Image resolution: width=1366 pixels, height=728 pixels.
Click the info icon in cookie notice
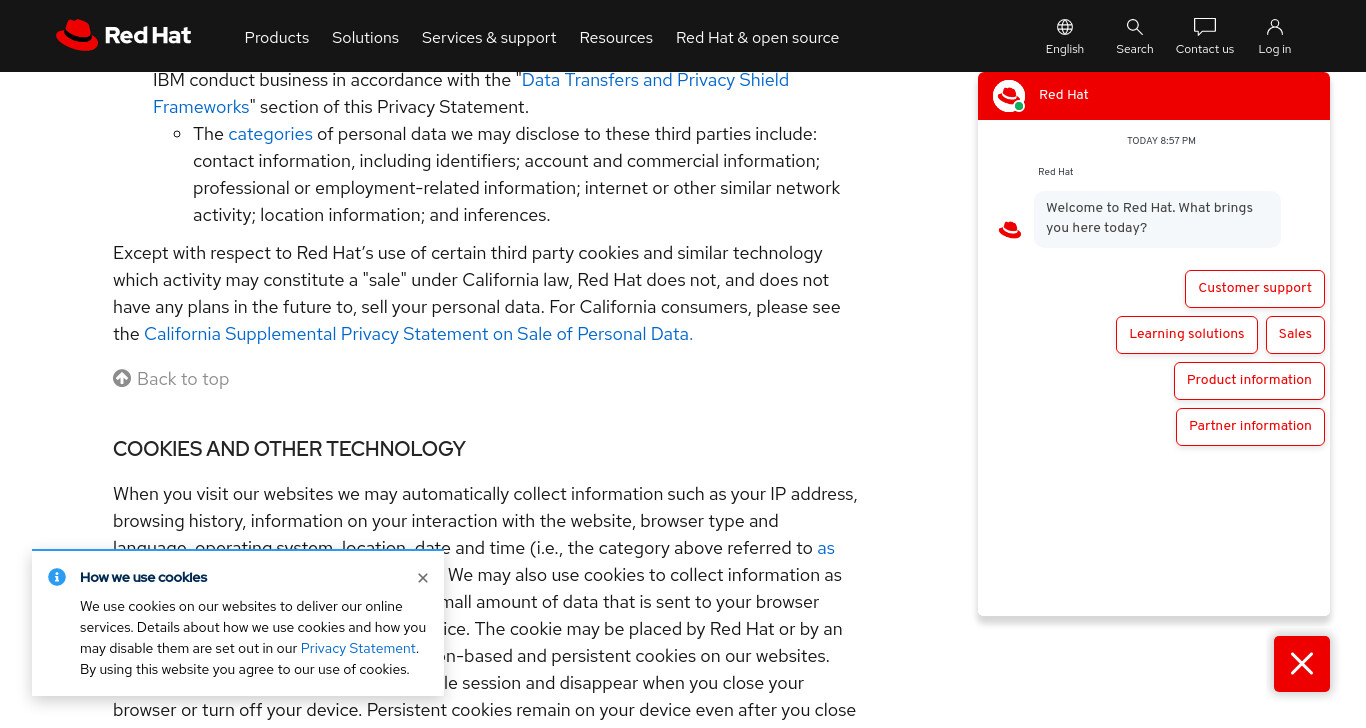(57, 577)
